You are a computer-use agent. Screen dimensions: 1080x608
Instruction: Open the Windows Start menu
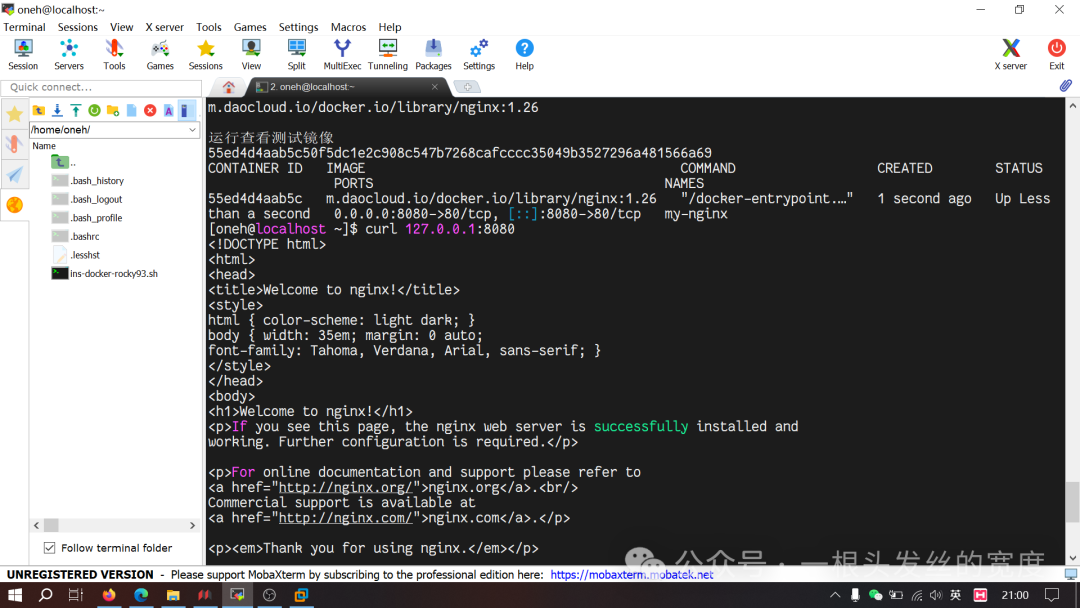(x=14, y=595)
